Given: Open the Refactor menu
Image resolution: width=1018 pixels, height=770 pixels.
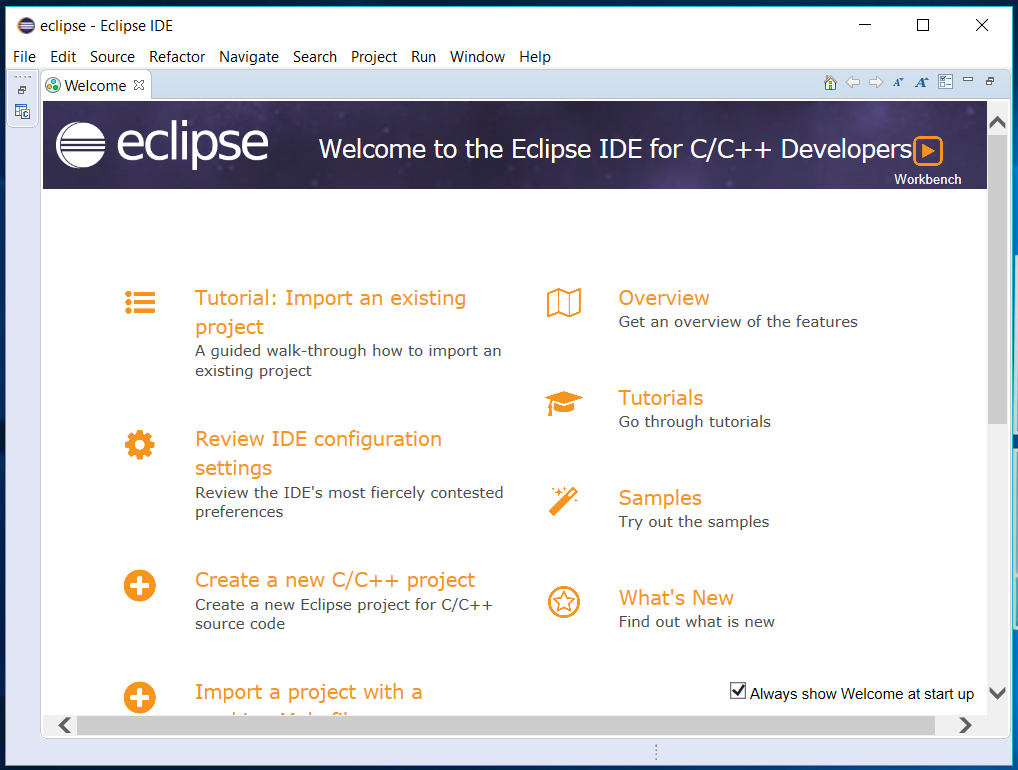Looking at the screenshot, I should (177, 56).
